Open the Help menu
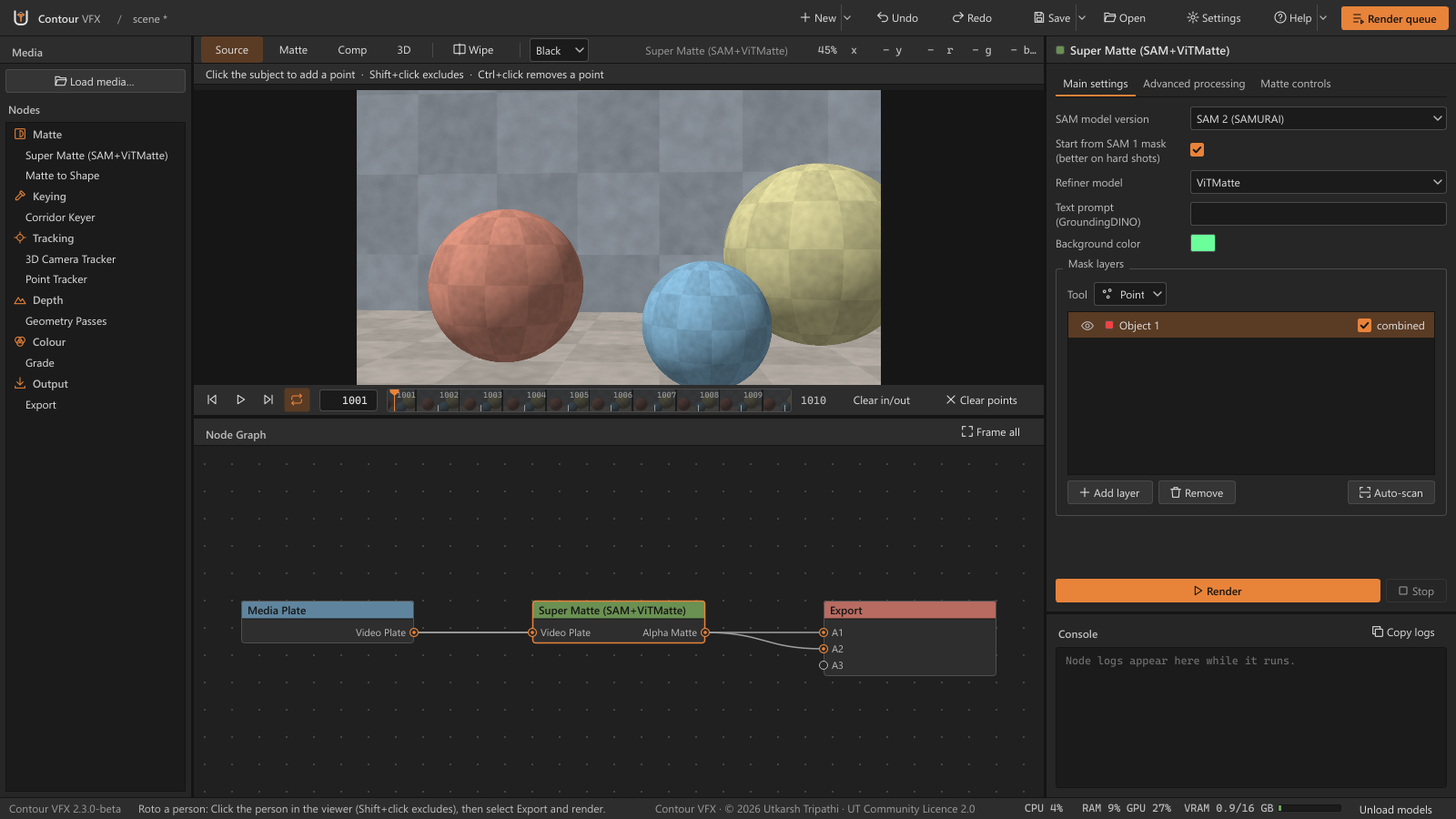 [x=1292, y=18]
